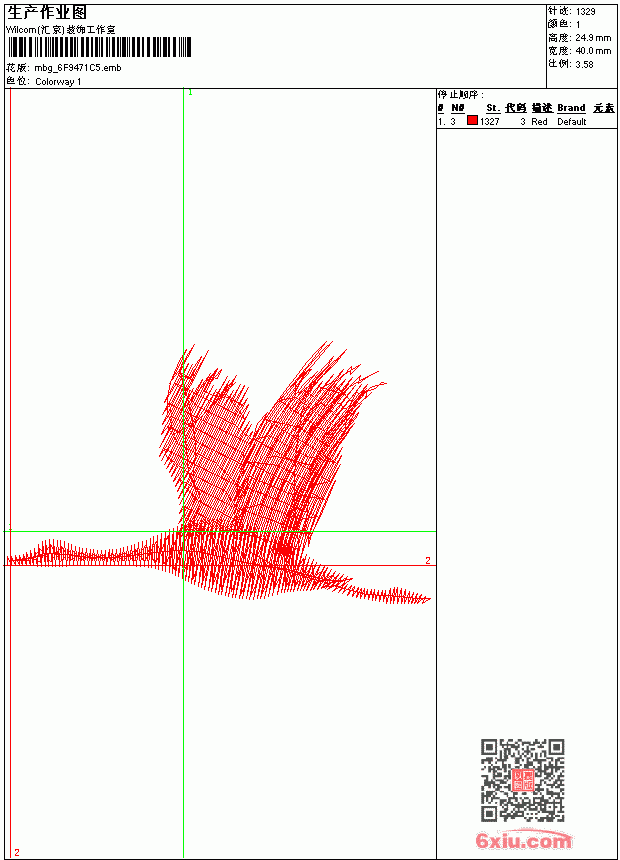Click green marker 1 atop vertical guide

(x=190, y=93)
